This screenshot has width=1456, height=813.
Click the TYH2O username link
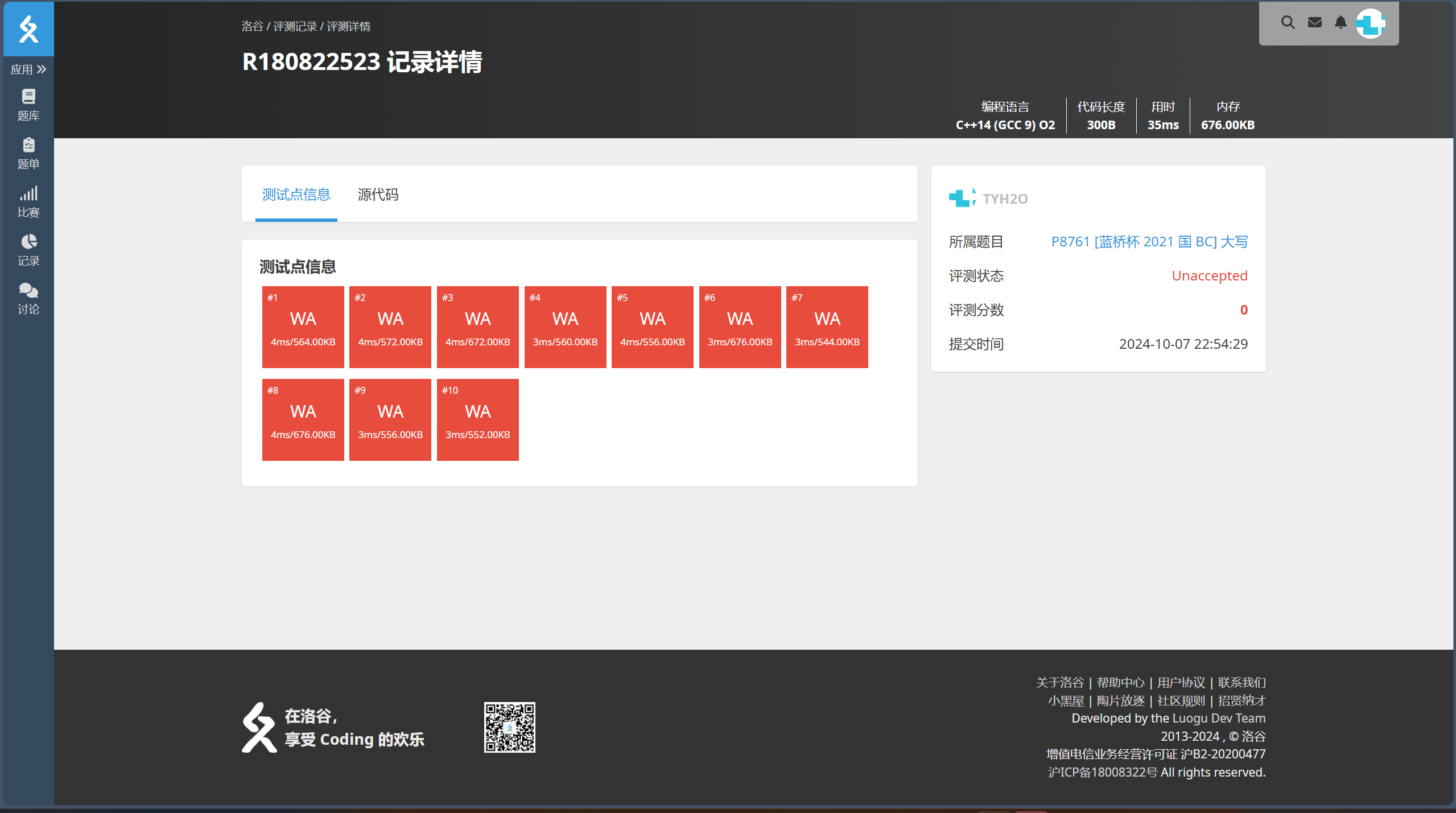click(1005, 199)
